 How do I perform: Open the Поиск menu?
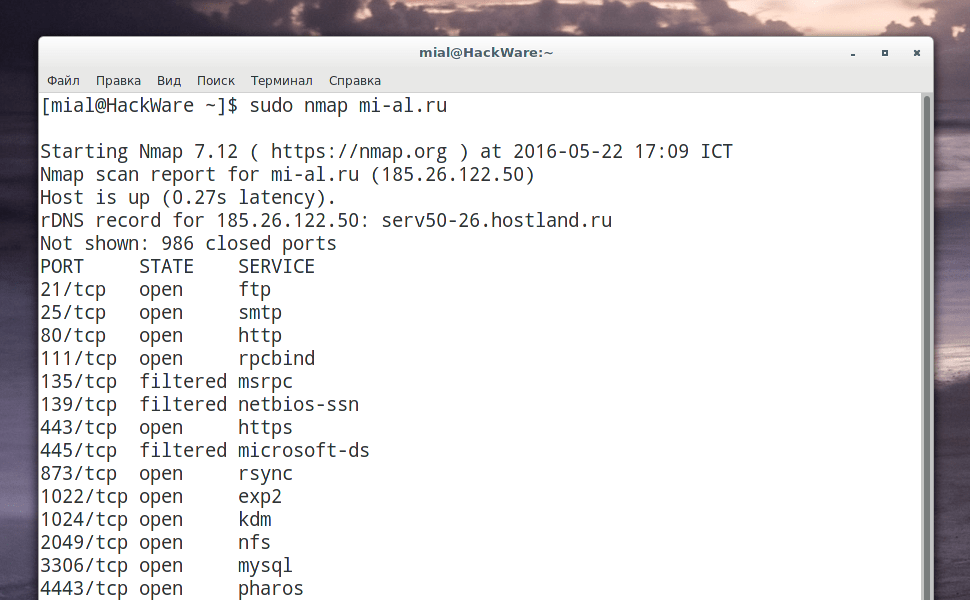click(x=216, y=80)
